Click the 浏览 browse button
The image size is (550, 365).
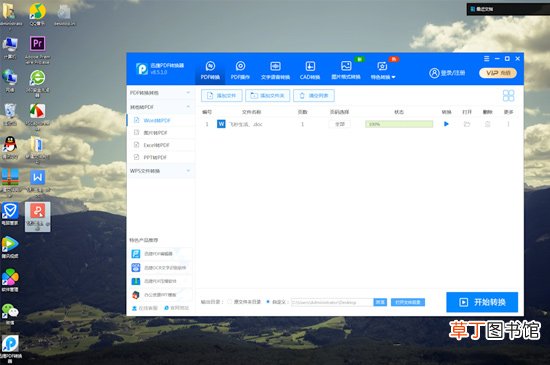(380, 302)
